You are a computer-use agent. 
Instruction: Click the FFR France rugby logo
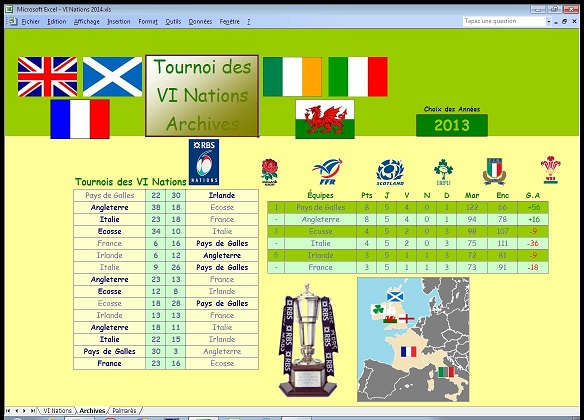327,172
